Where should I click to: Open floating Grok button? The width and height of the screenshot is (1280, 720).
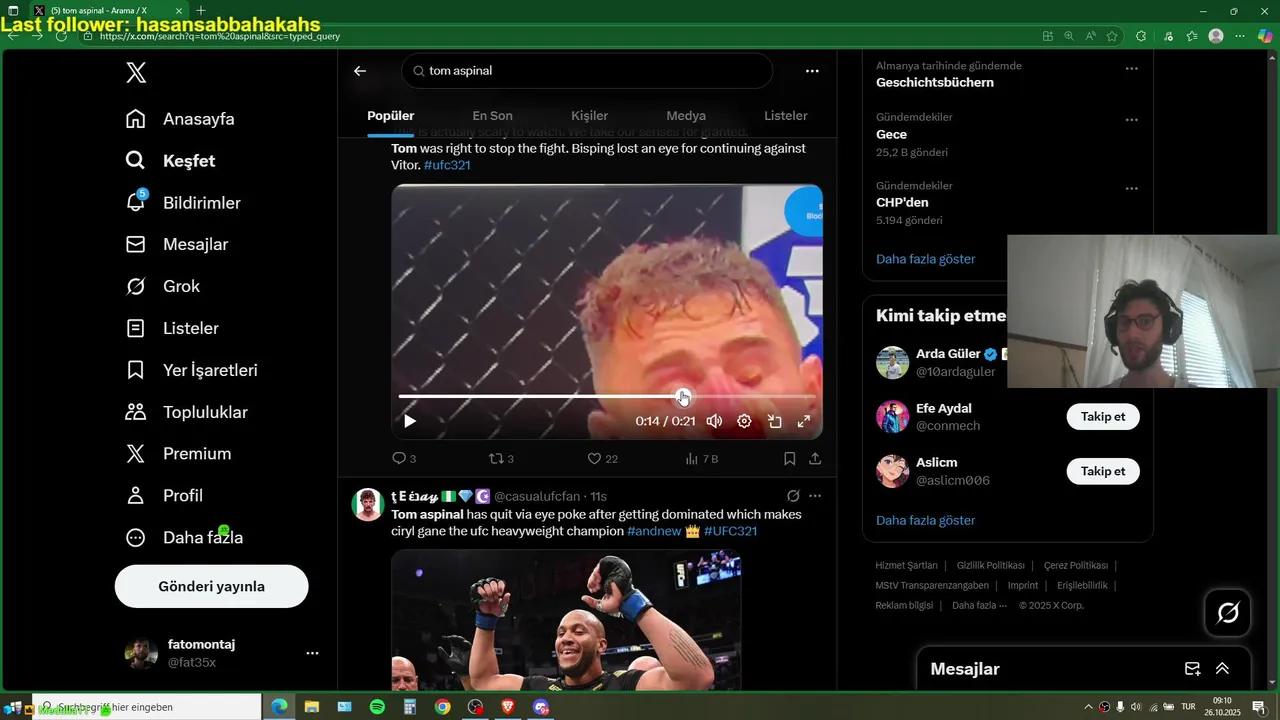tap(1228, 612)
